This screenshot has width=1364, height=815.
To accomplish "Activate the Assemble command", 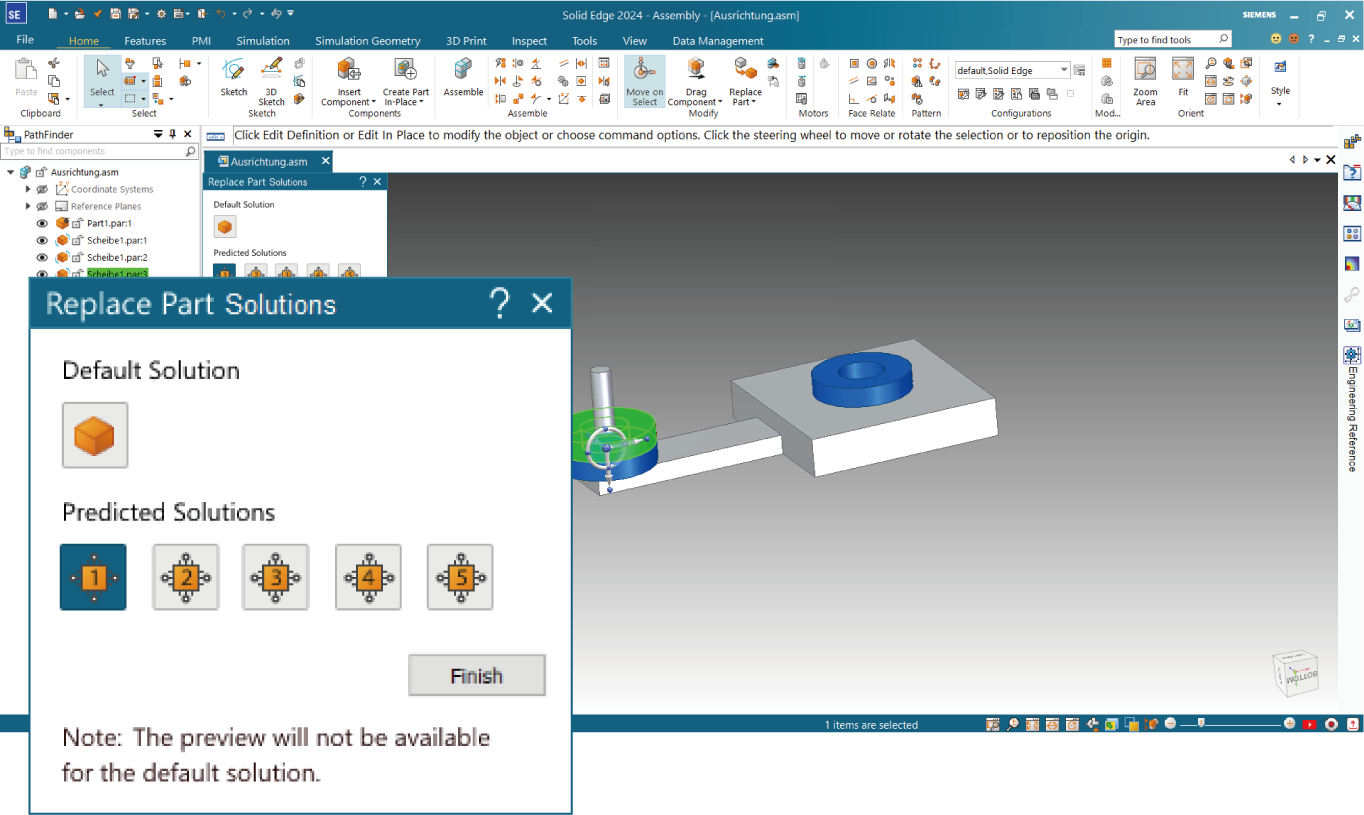I will (463, 77).
